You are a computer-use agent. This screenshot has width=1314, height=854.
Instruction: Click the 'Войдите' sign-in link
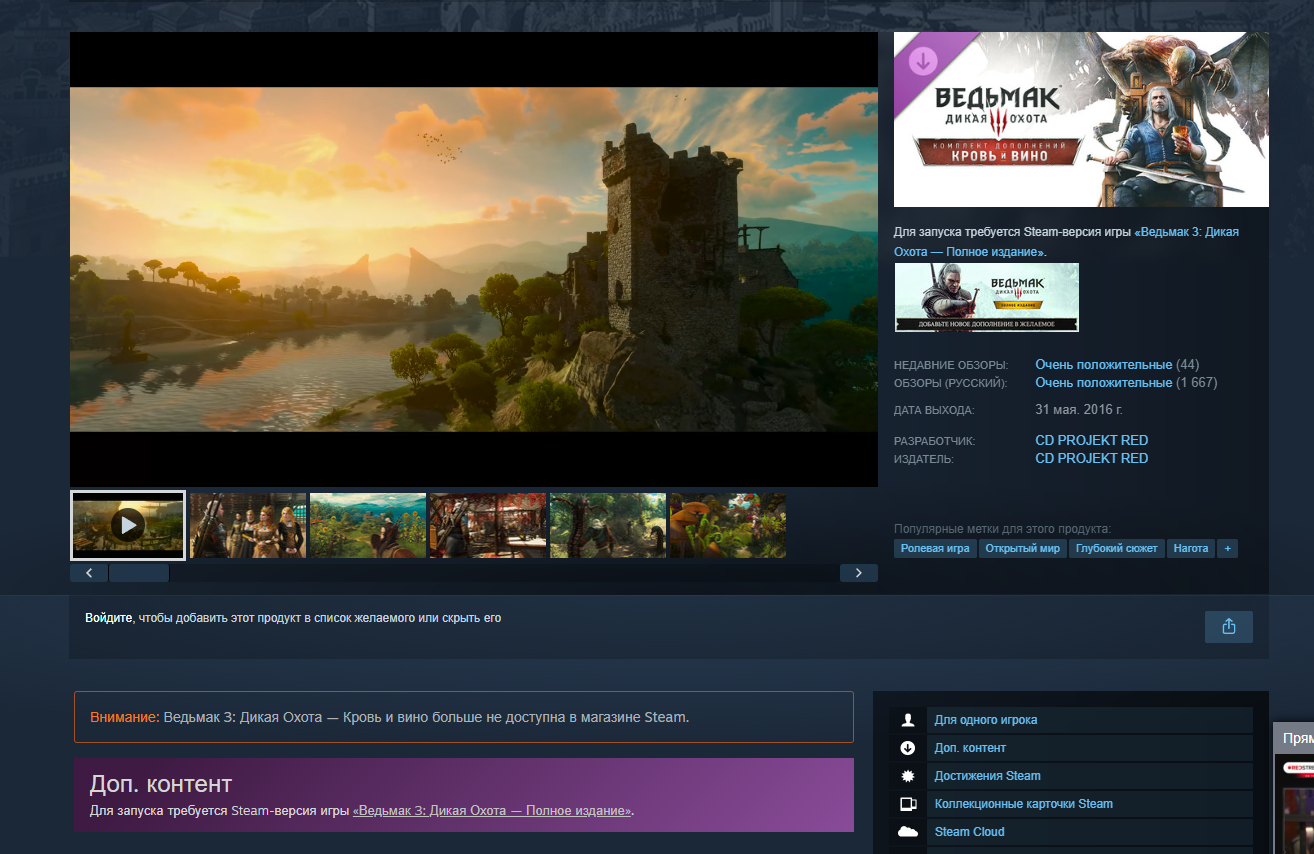click(x=108, y=618)
